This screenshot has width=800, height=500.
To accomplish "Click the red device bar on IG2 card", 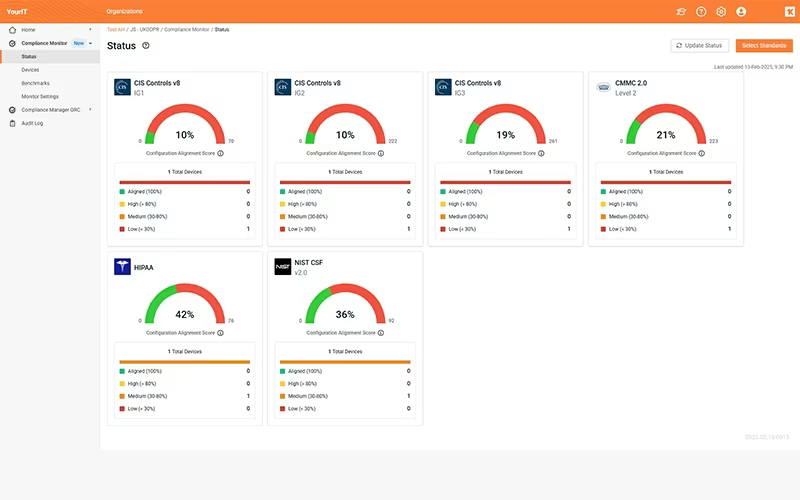I will point(345,182).
